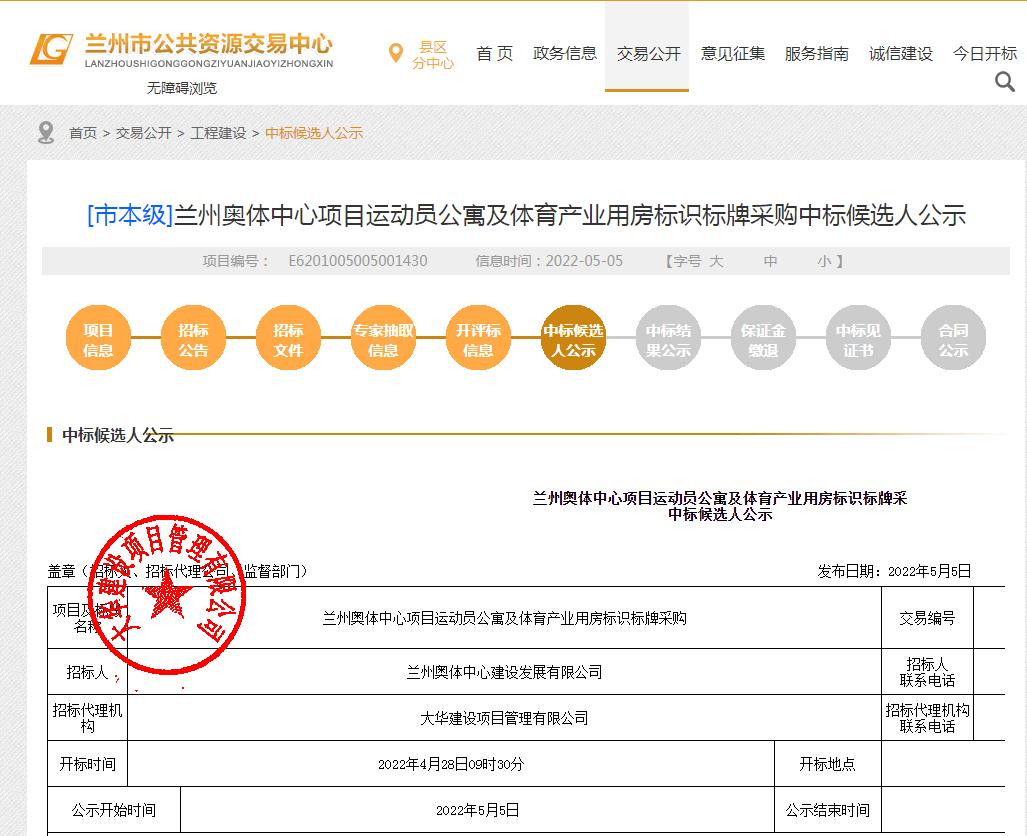Open the 政务信息 menu item
This screenshot has height=836, width=1027.
pos(565,55)
